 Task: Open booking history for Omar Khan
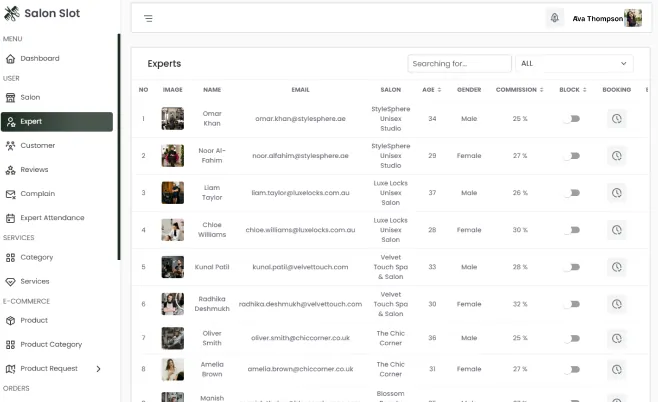(x=616, y=119)
